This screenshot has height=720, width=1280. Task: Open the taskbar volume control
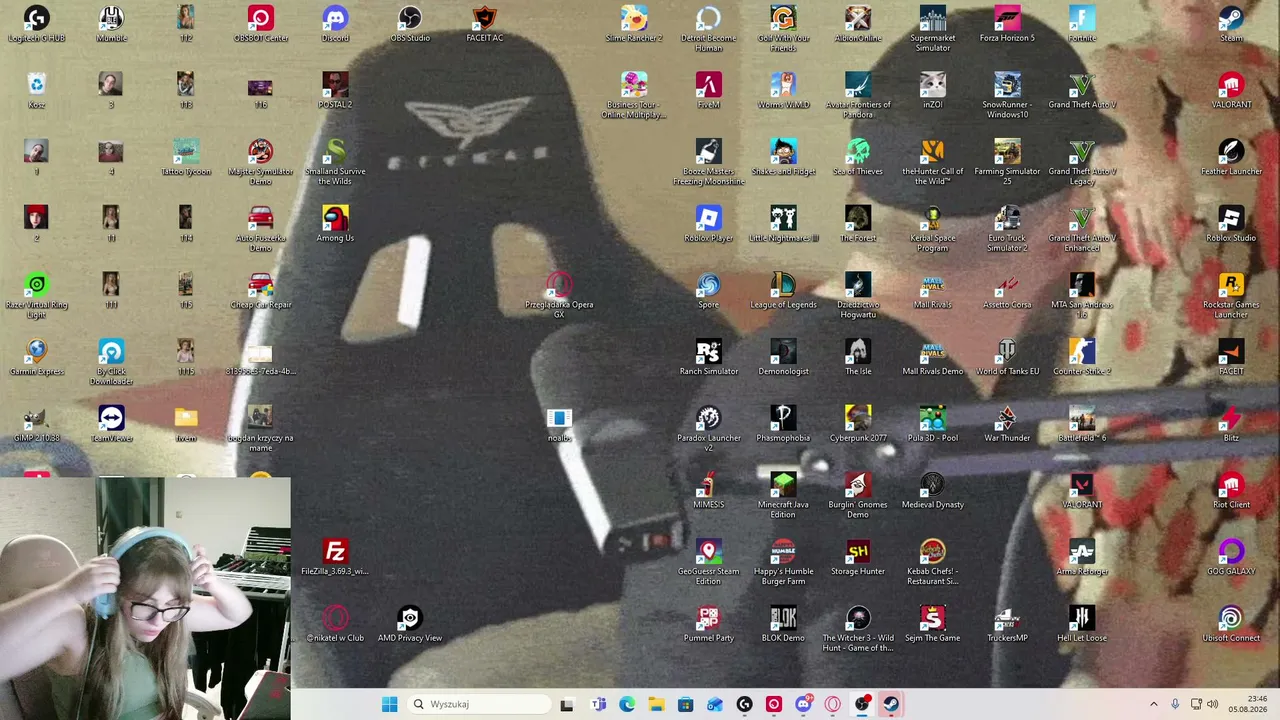1213,704
